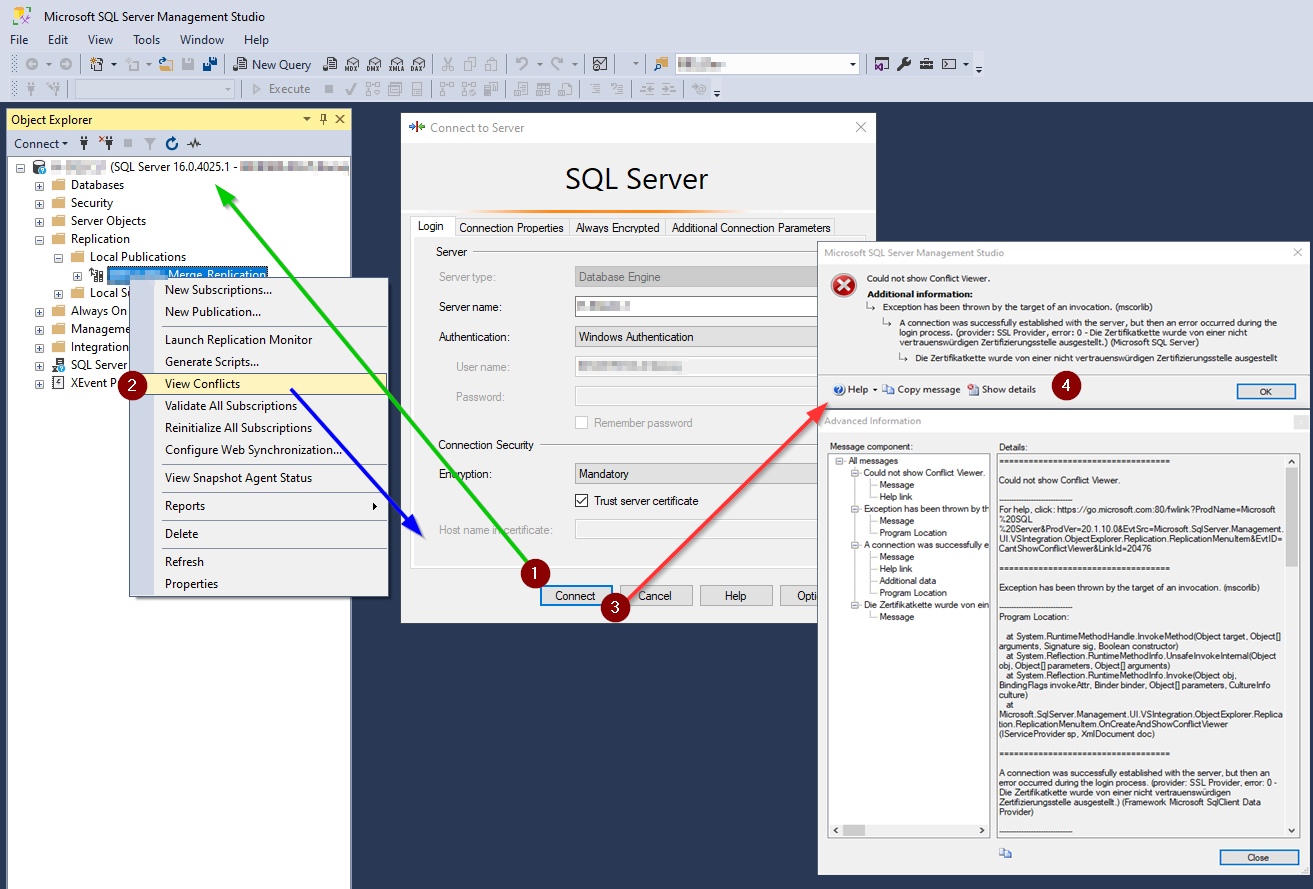
Task: Close the Object Explorer panel
Action: pyautogui.click(x=340, y=119)
